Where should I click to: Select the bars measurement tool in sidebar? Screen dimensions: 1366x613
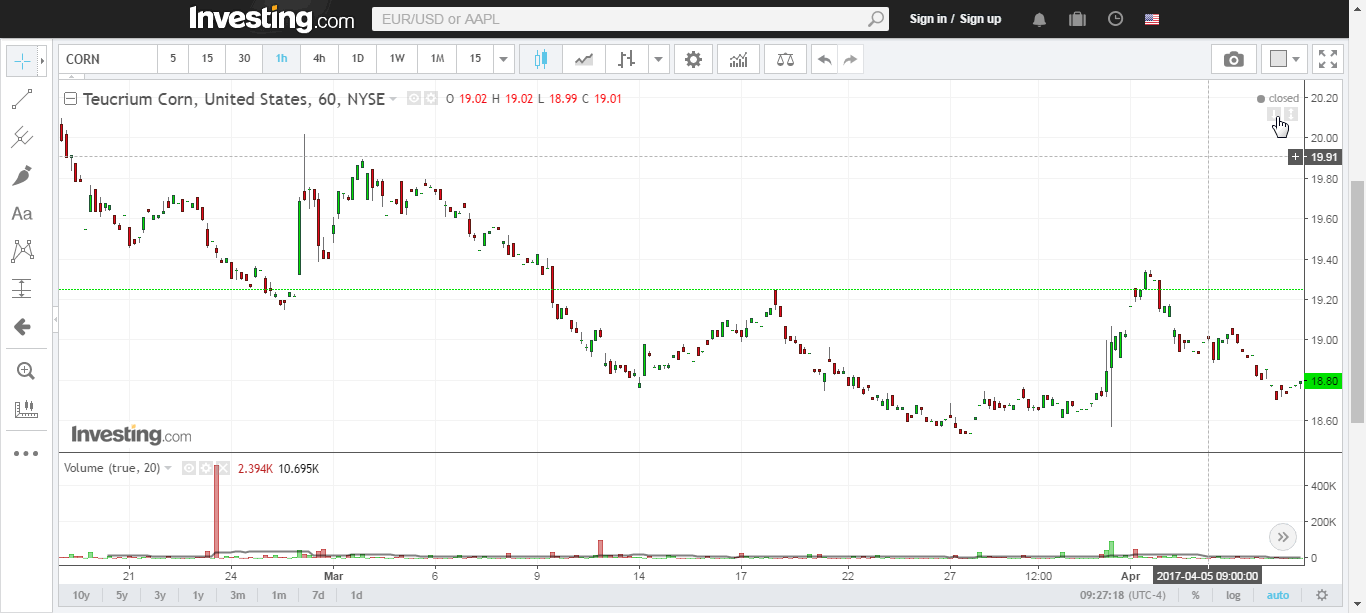pyautogui.click(x=26, y=408)
